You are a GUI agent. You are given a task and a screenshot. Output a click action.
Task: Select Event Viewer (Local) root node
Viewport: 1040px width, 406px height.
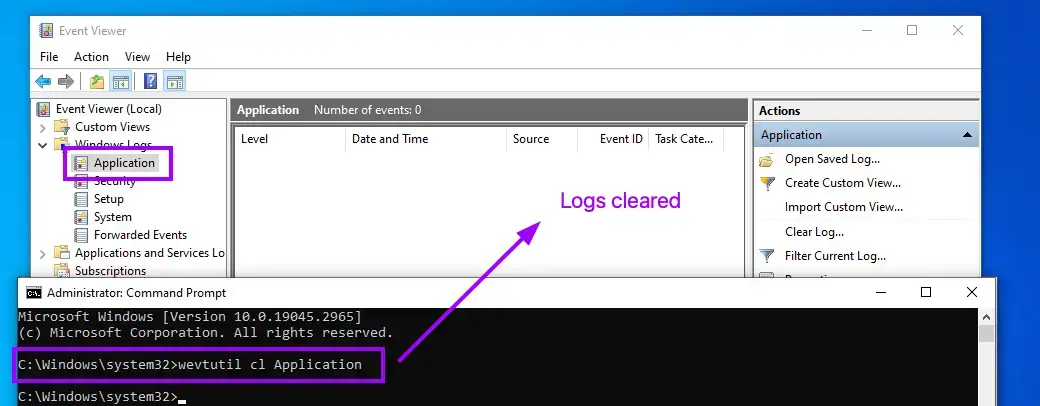tap(109, 109)
